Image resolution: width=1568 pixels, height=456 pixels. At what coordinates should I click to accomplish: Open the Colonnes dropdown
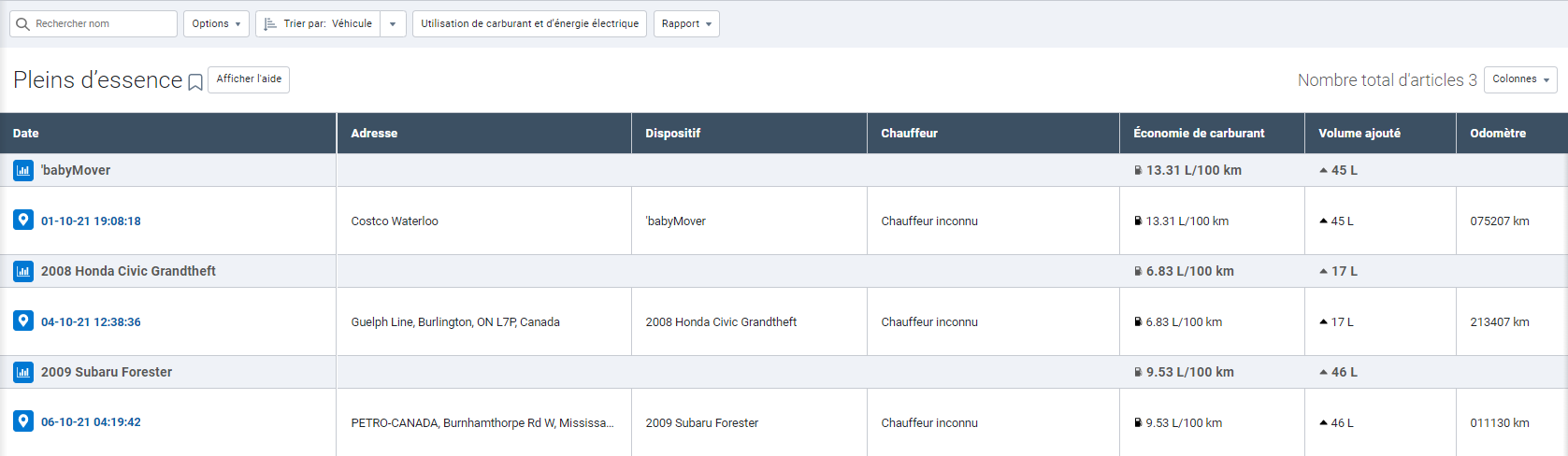coord(1520,79)
